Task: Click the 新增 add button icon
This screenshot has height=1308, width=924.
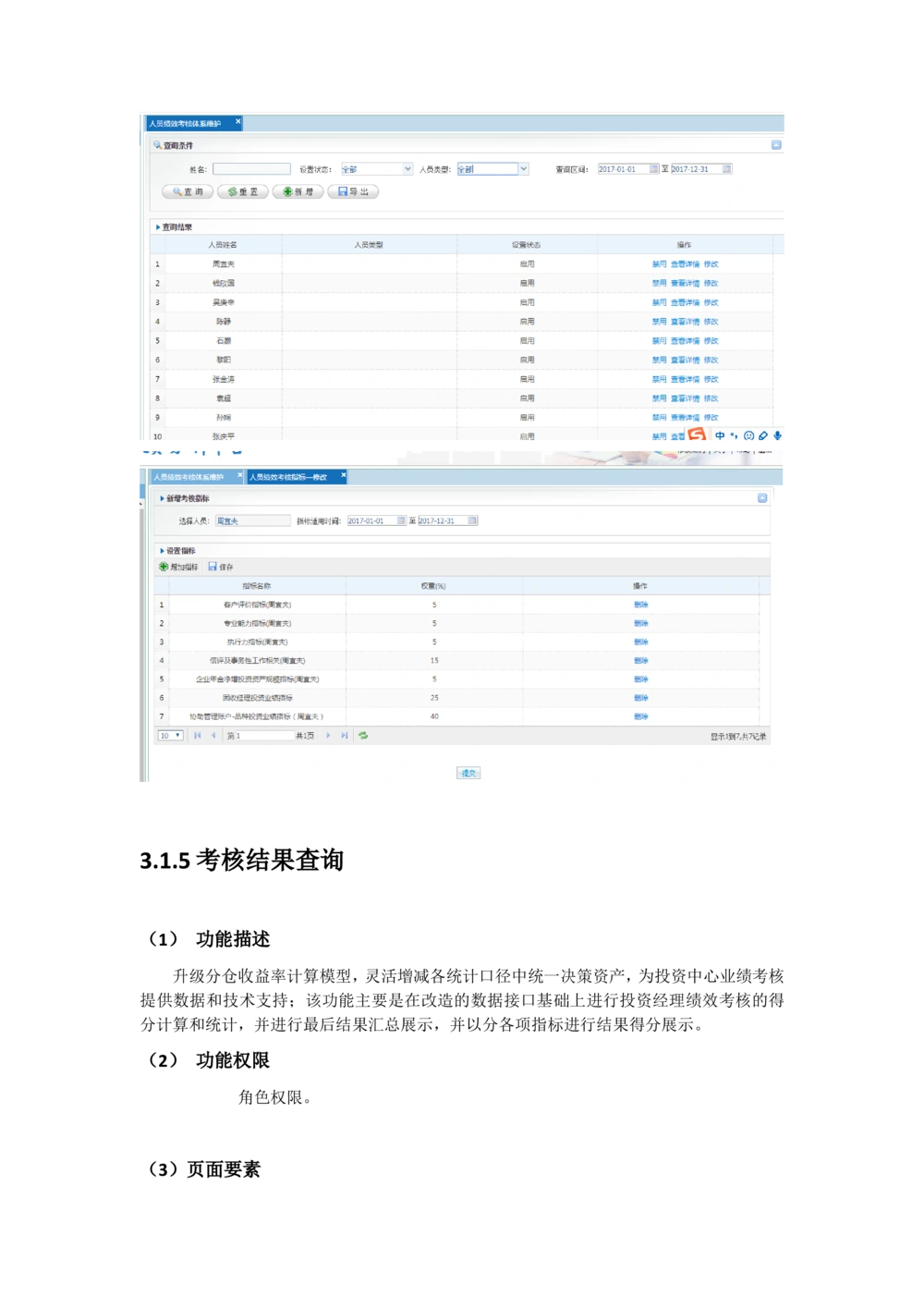Action: click(288, 192)
